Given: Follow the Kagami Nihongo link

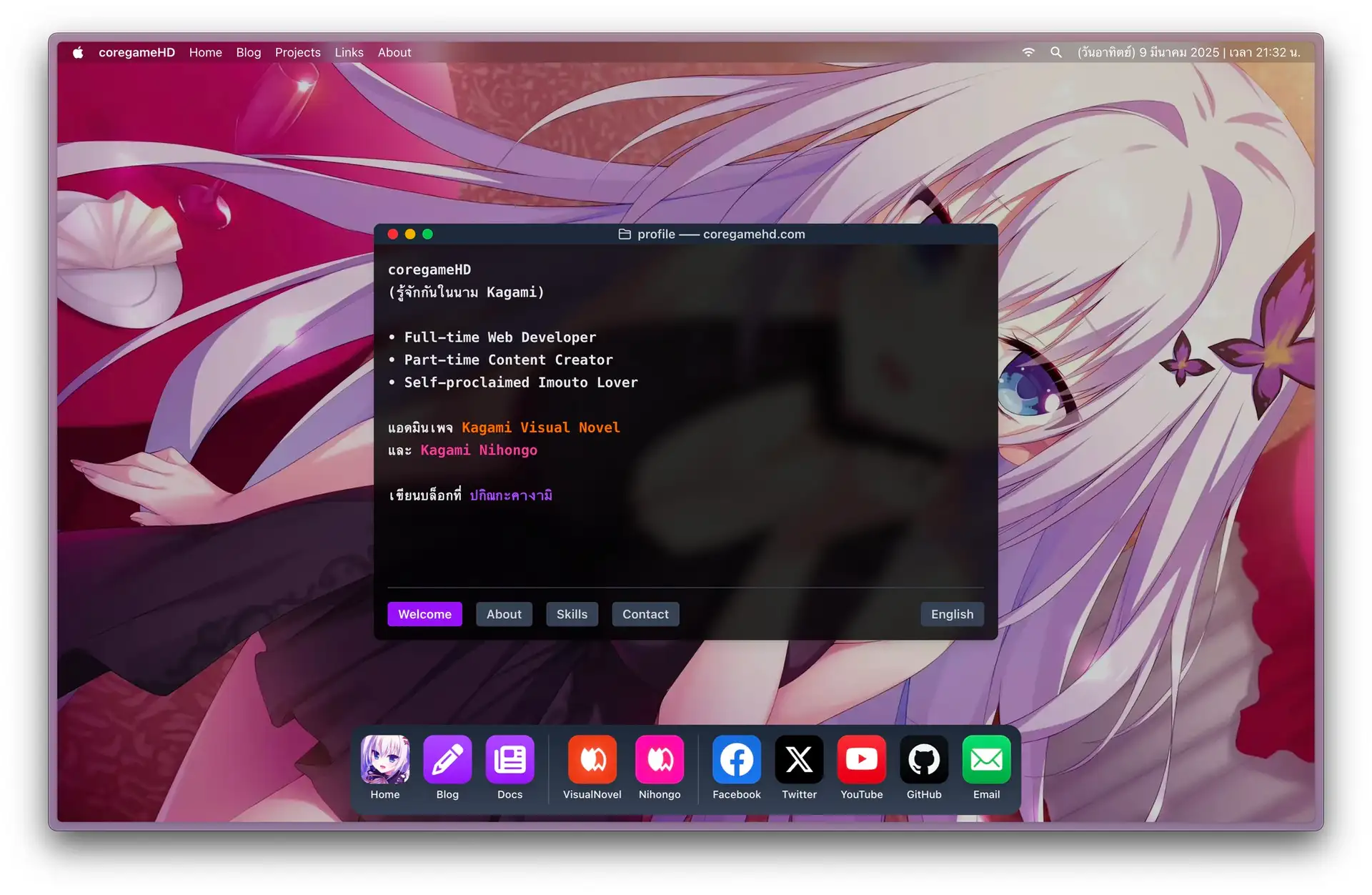Looking at the screenshot, I should point(478,450).
